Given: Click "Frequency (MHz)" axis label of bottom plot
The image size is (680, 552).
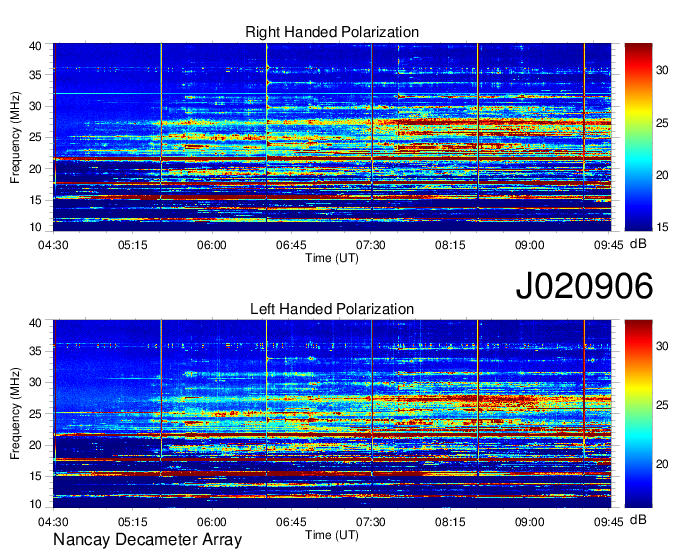Looking at the screenshot, I should pyautogui.click(x=15, y=414).
